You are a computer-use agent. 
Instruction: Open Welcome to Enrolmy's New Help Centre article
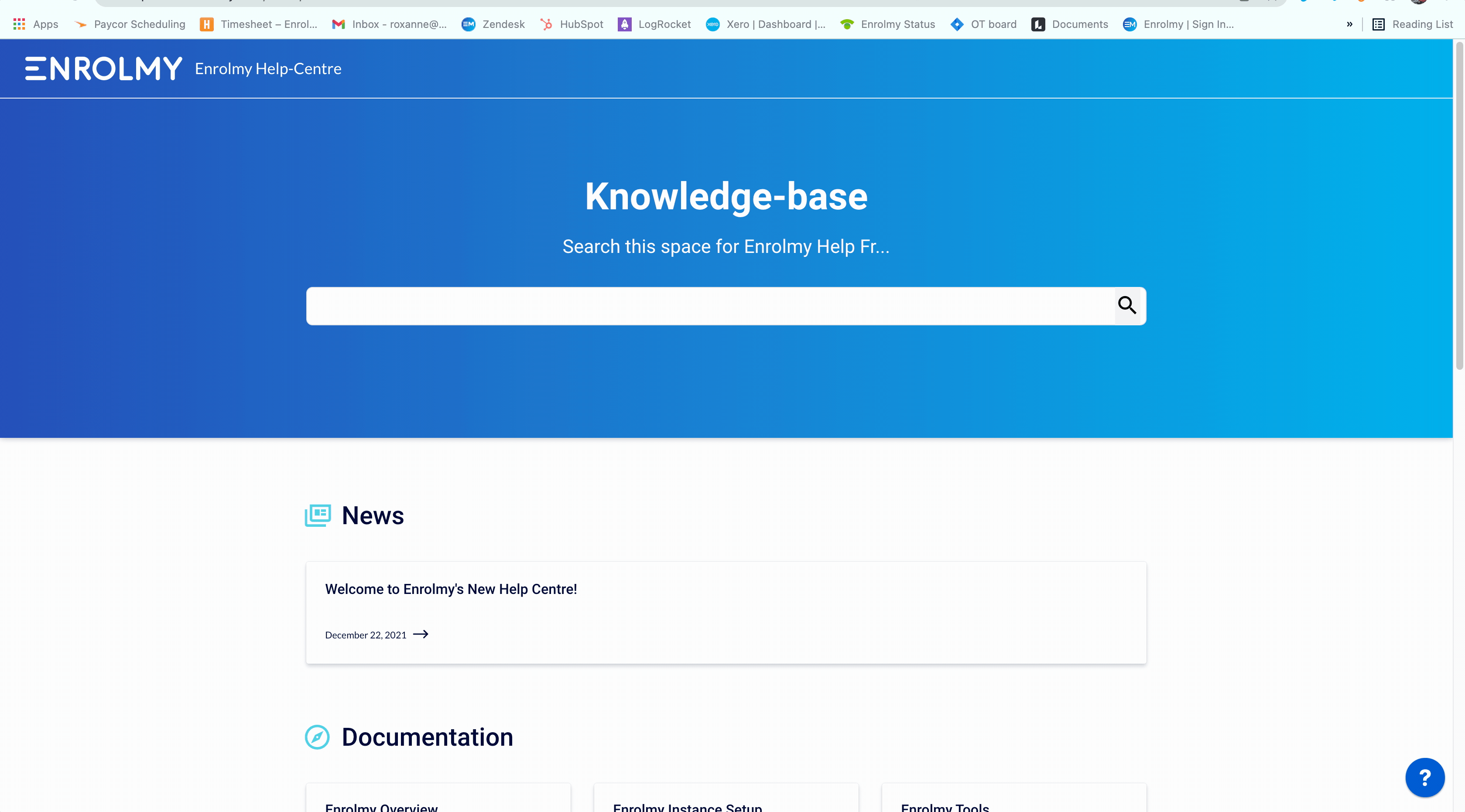(451, 589)
